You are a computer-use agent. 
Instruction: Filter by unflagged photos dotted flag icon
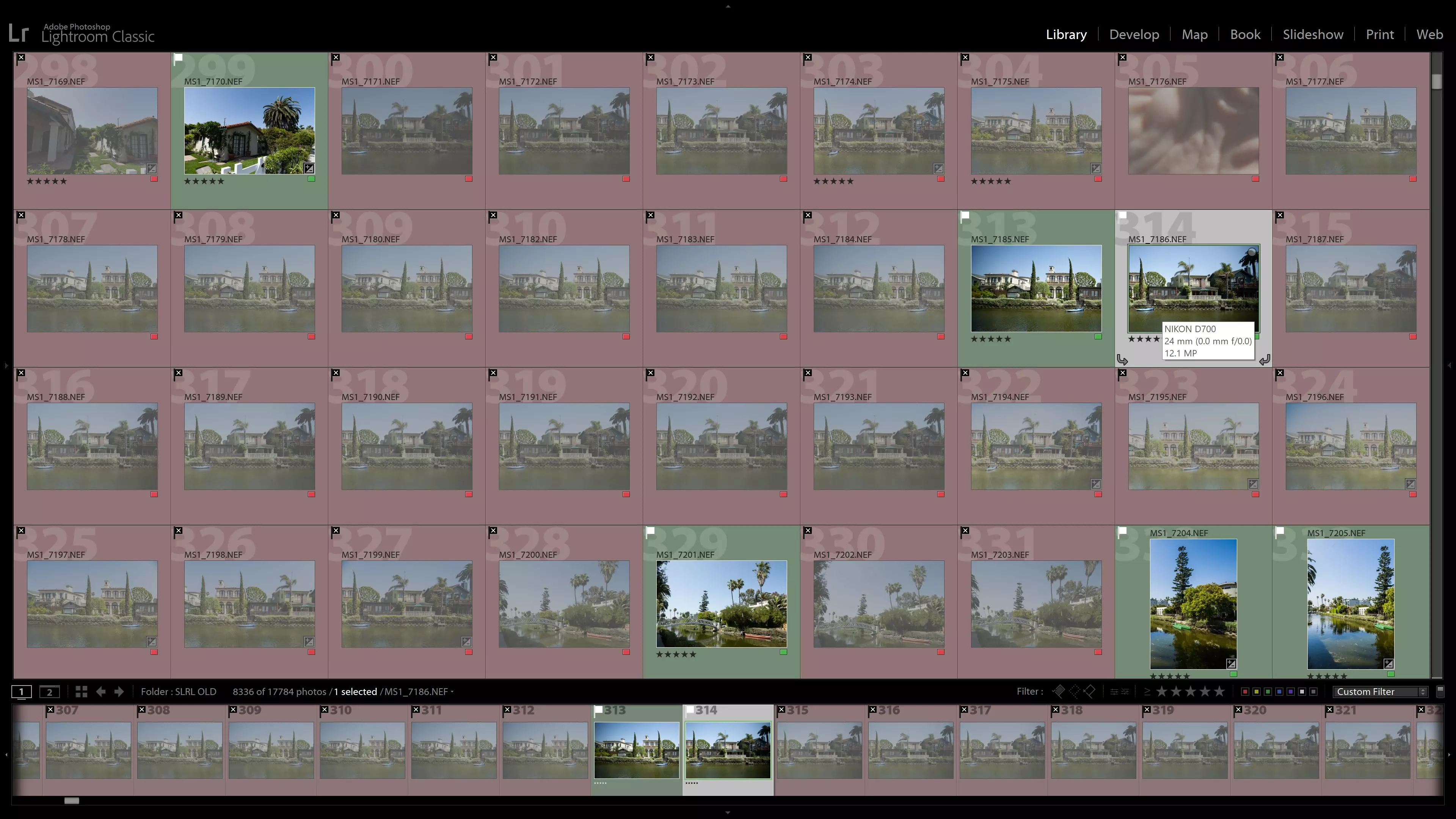click(1074, 691)
